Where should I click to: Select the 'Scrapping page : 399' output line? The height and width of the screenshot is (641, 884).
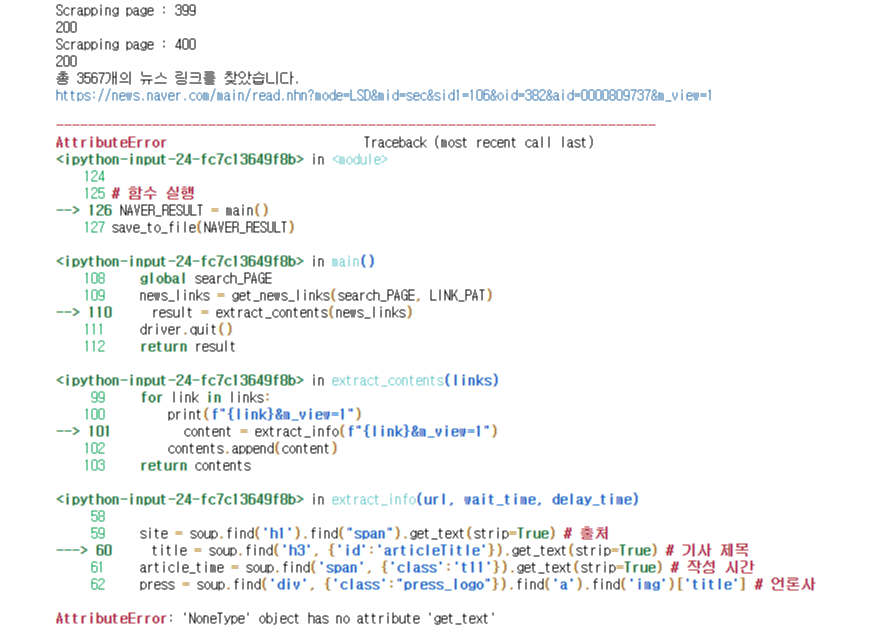(126, 11)
